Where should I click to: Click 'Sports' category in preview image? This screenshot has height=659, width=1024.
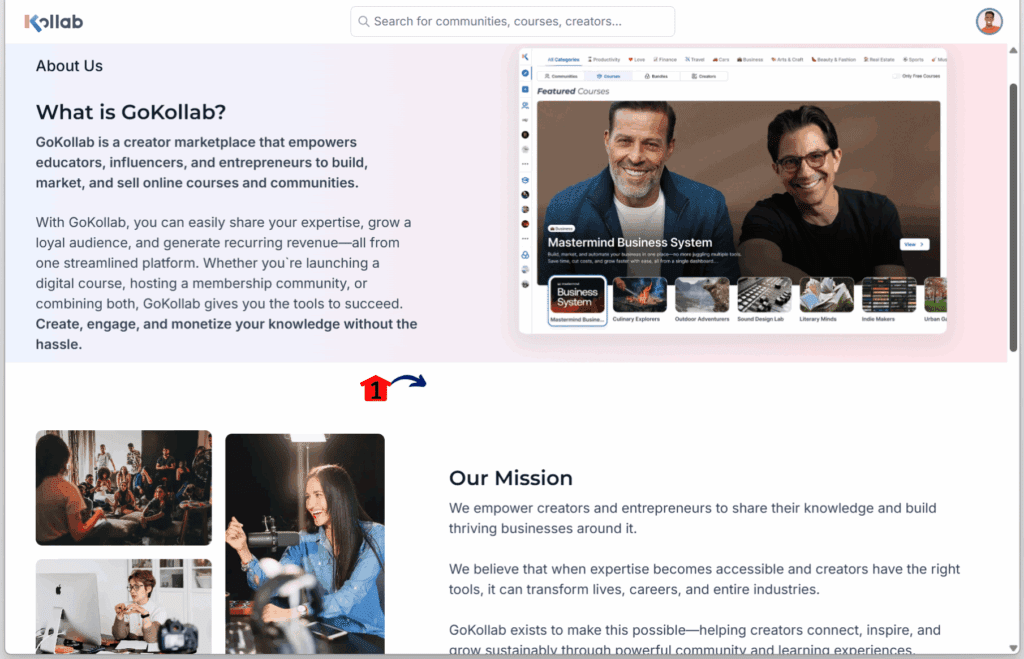tap(913, 59)
